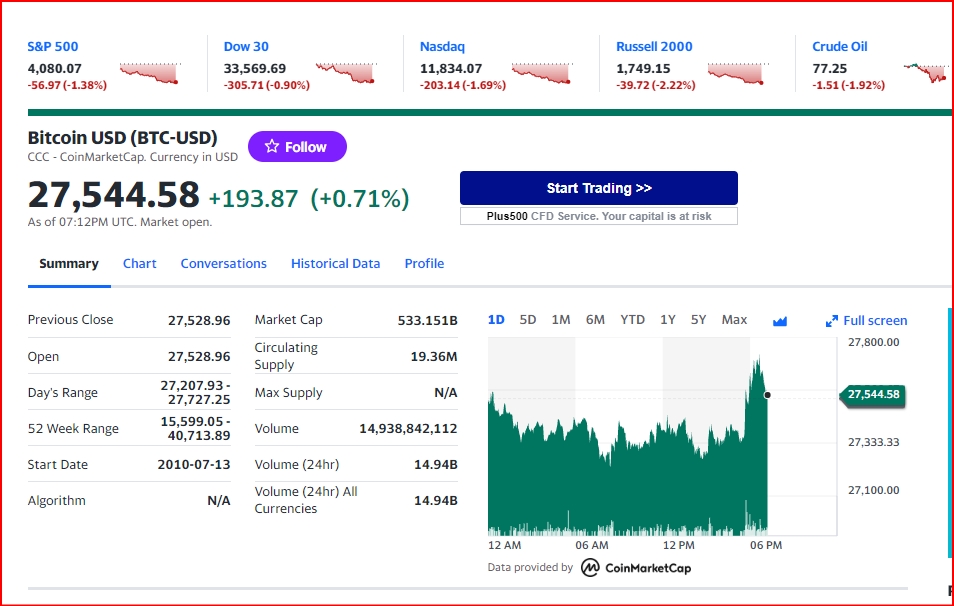Open the Full screen chart view

point(866,321)
